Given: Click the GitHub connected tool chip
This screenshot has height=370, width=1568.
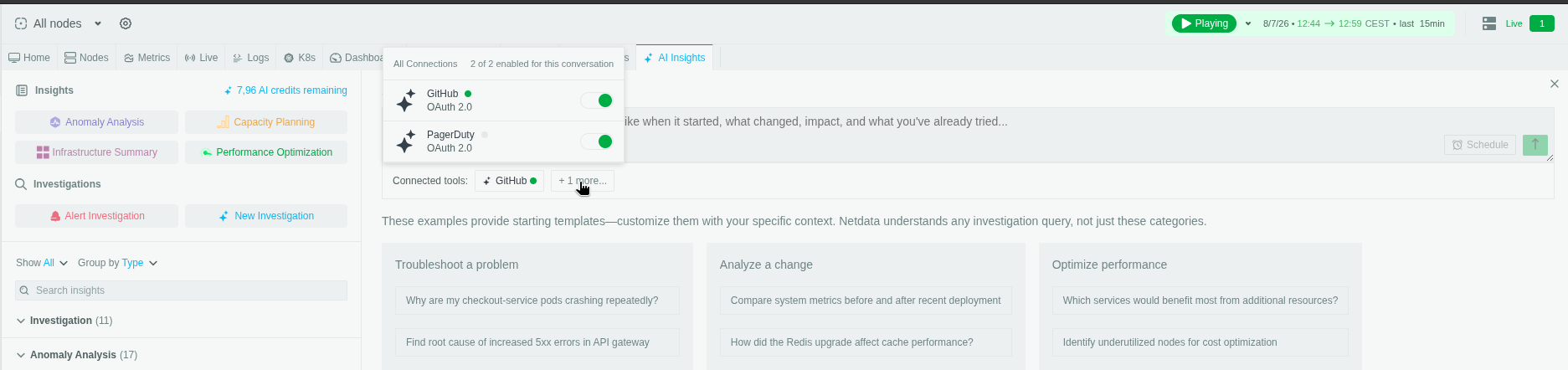Looking at the screenshot, I should (509, 181).
